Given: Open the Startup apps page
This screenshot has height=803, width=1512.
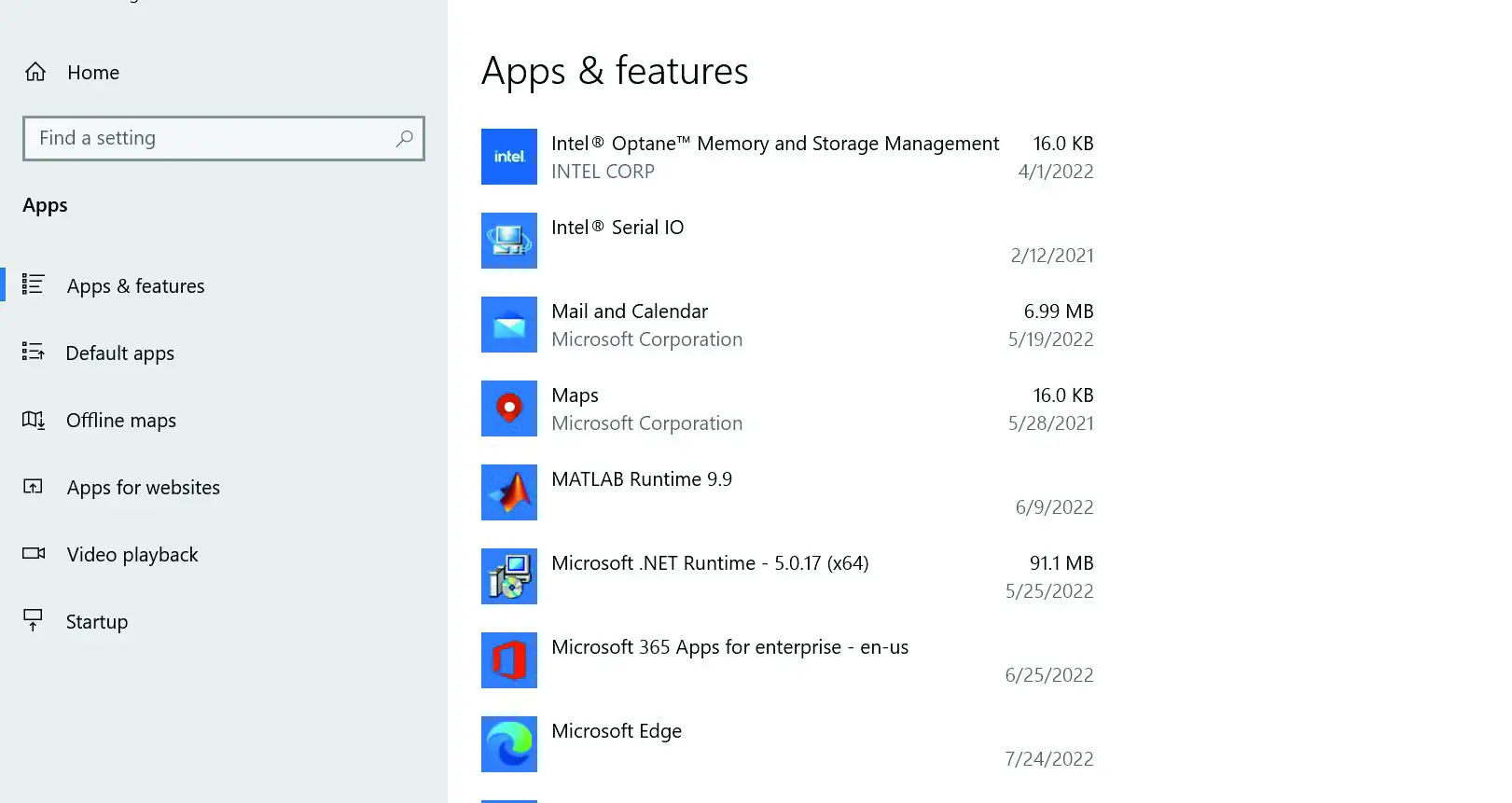Looking at the screenshot, I should 96,622.
